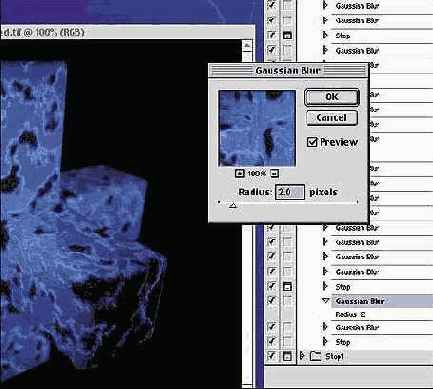Select the Stop1 set name
This screenshot has height=389, width=433.
(x=334, y=356)
